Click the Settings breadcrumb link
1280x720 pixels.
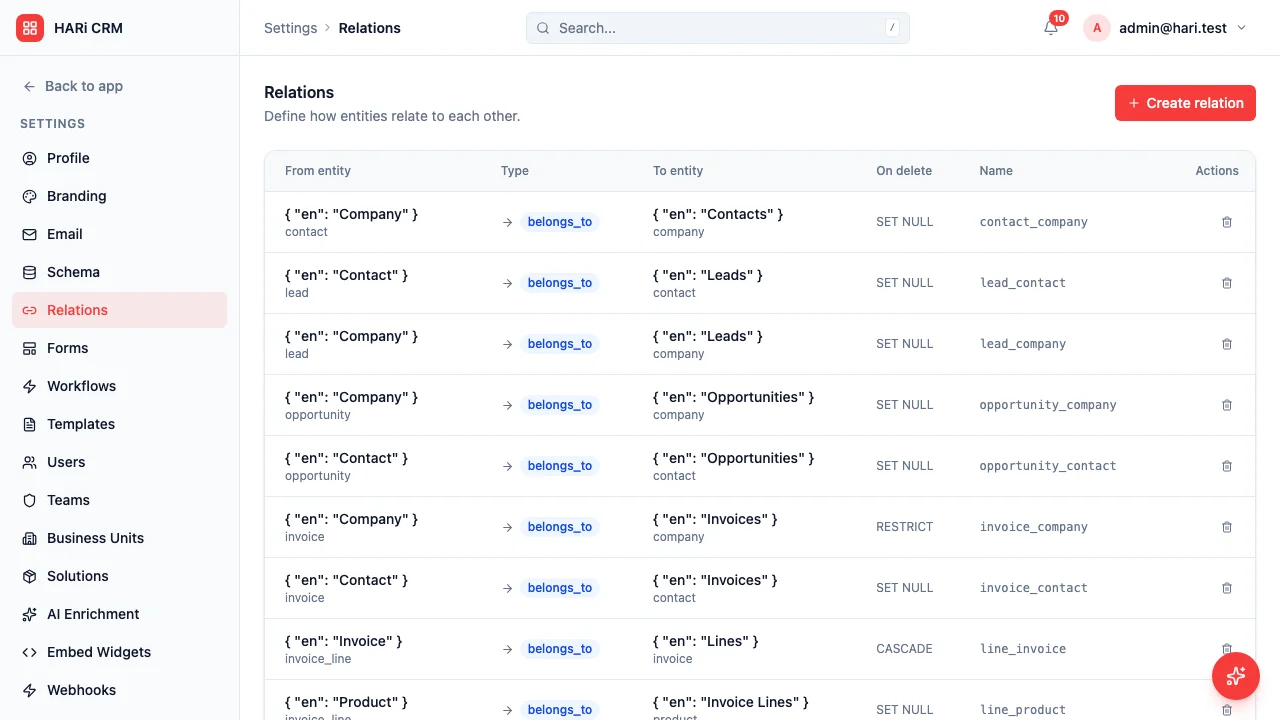coord(290,28)
